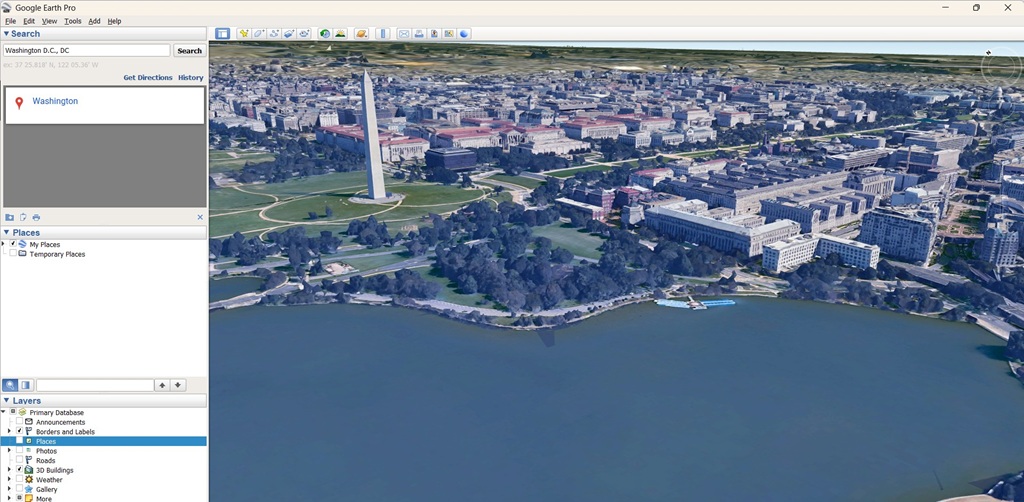Select the Add Path tool
Viewport: 1024px width, 502px height.
coord(273,33)
